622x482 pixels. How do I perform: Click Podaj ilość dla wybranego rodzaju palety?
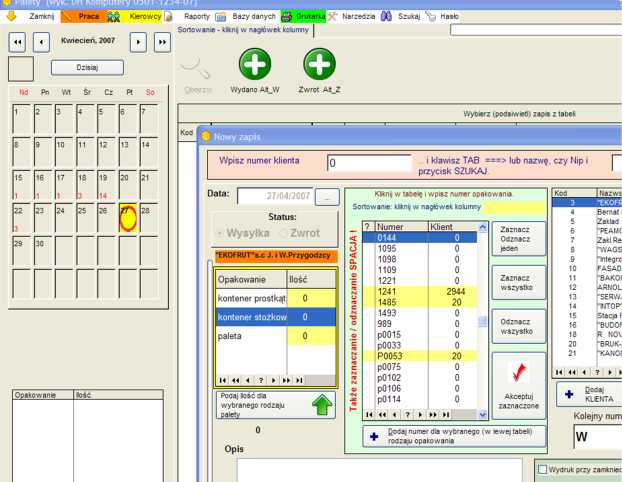click(276, 405)
